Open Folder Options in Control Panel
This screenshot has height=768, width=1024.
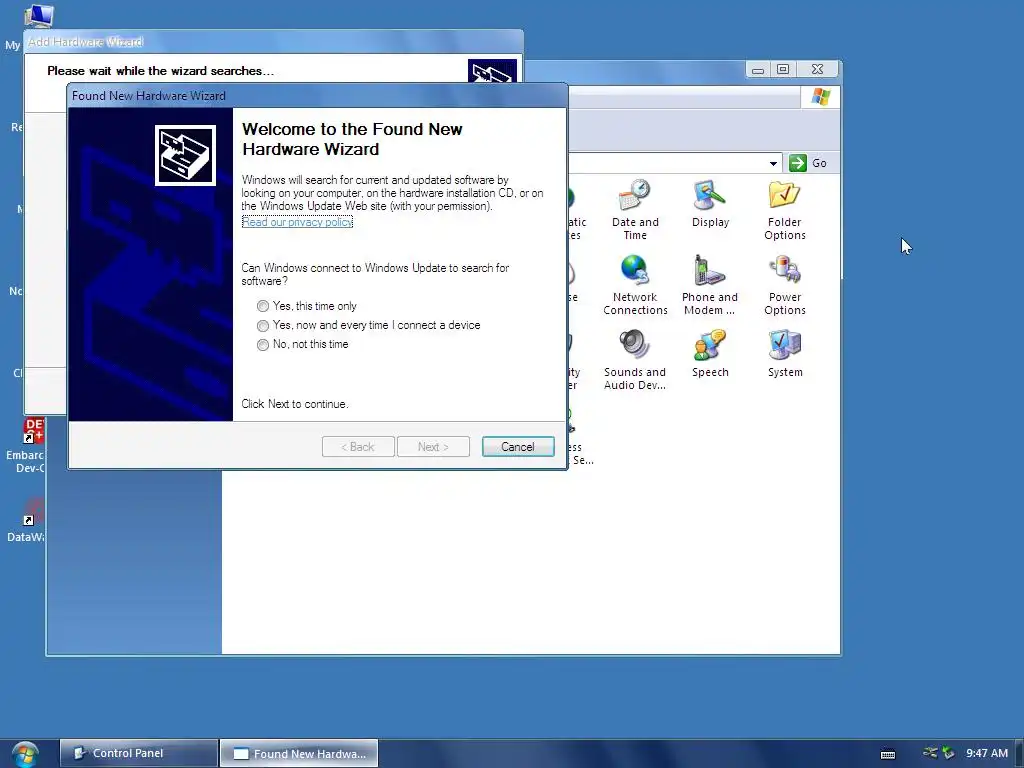coord(784,210)
